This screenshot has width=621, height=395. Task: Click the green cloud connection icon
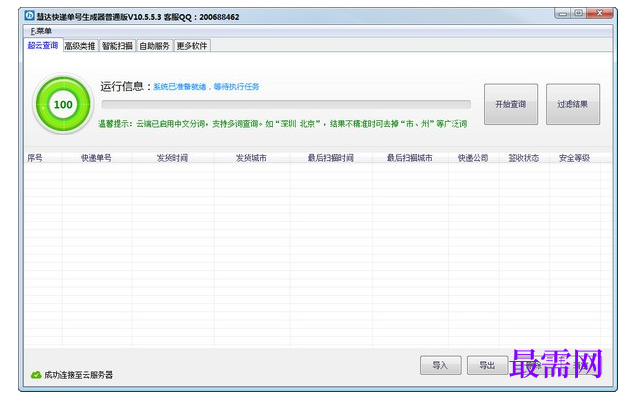36,375
